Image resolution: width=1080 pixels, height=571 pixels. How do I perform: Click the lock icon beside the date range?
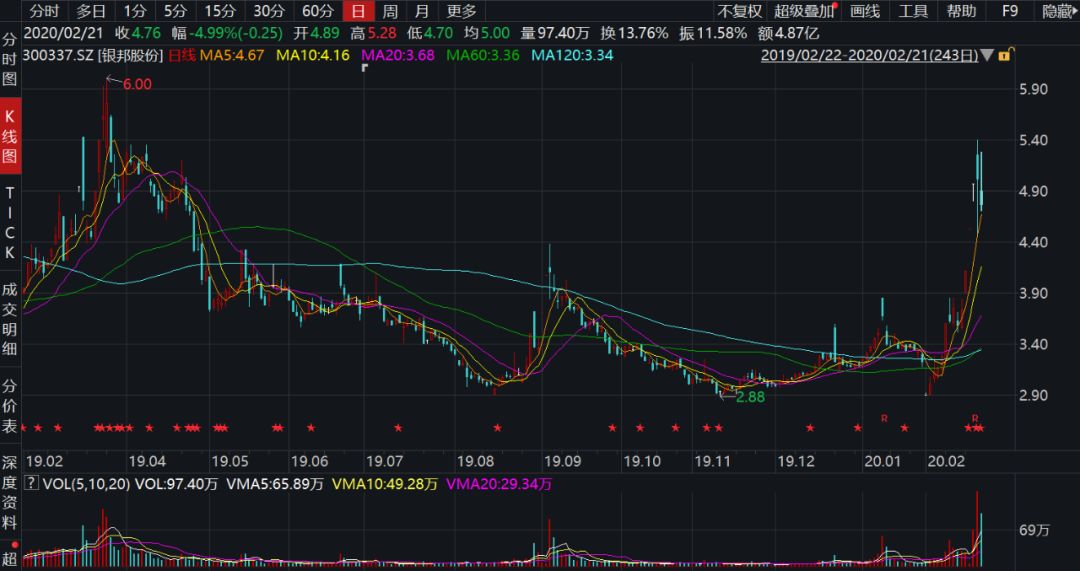coord(1004,55)
